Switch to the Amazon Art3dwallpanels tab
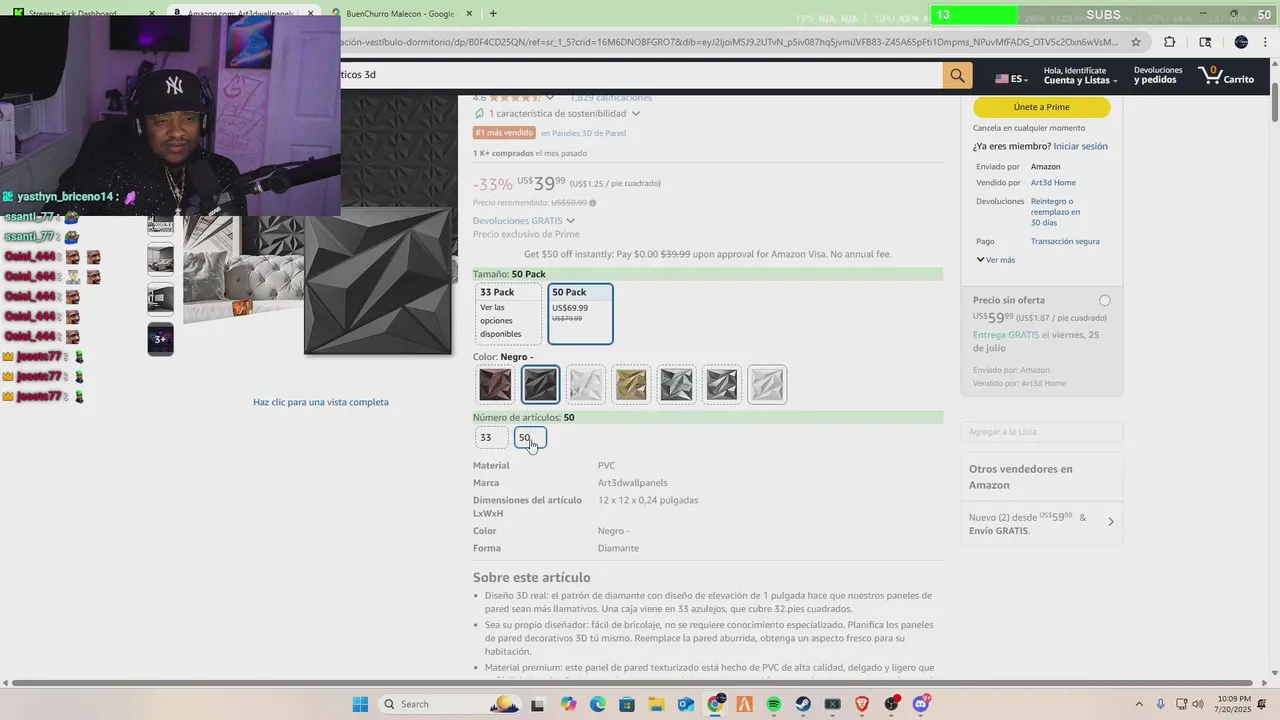The image size is (1280, 720). [x=241, y=14]
